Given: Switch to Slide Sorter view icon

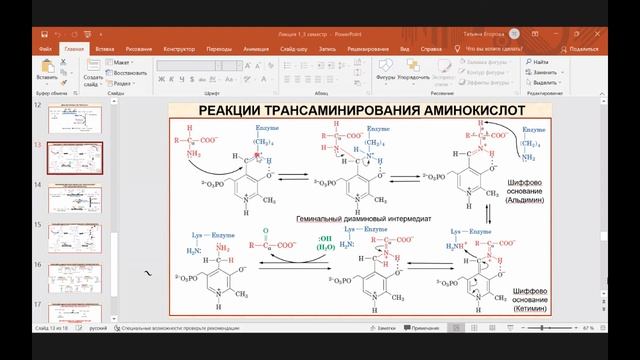Looking at the screenshot, I should pyautogui.click(x=474, y=328).
